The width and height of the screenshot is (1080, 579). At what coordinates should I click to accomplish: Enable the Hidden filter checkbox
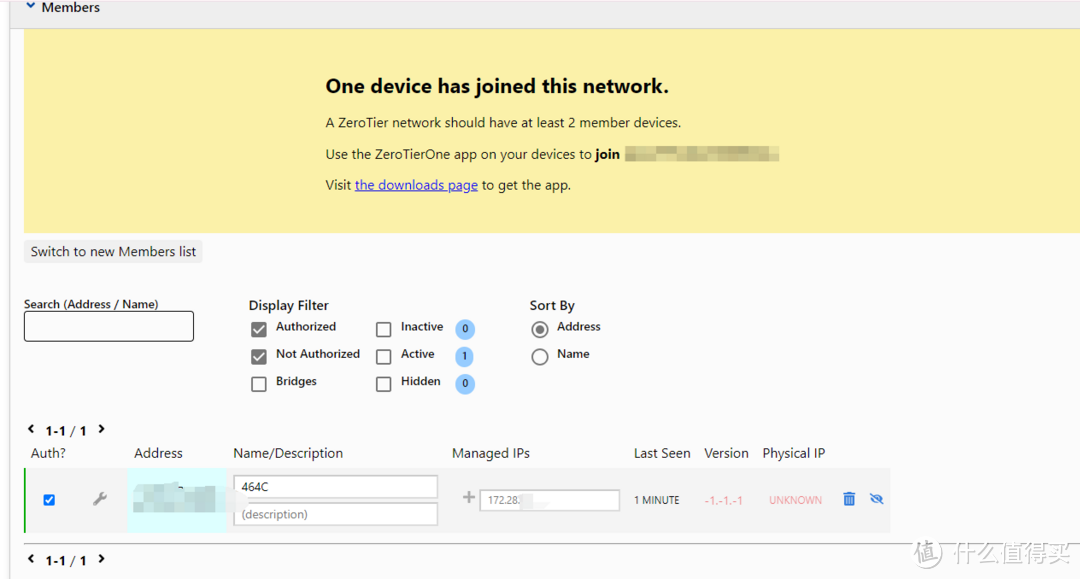[x=384, y=384]
